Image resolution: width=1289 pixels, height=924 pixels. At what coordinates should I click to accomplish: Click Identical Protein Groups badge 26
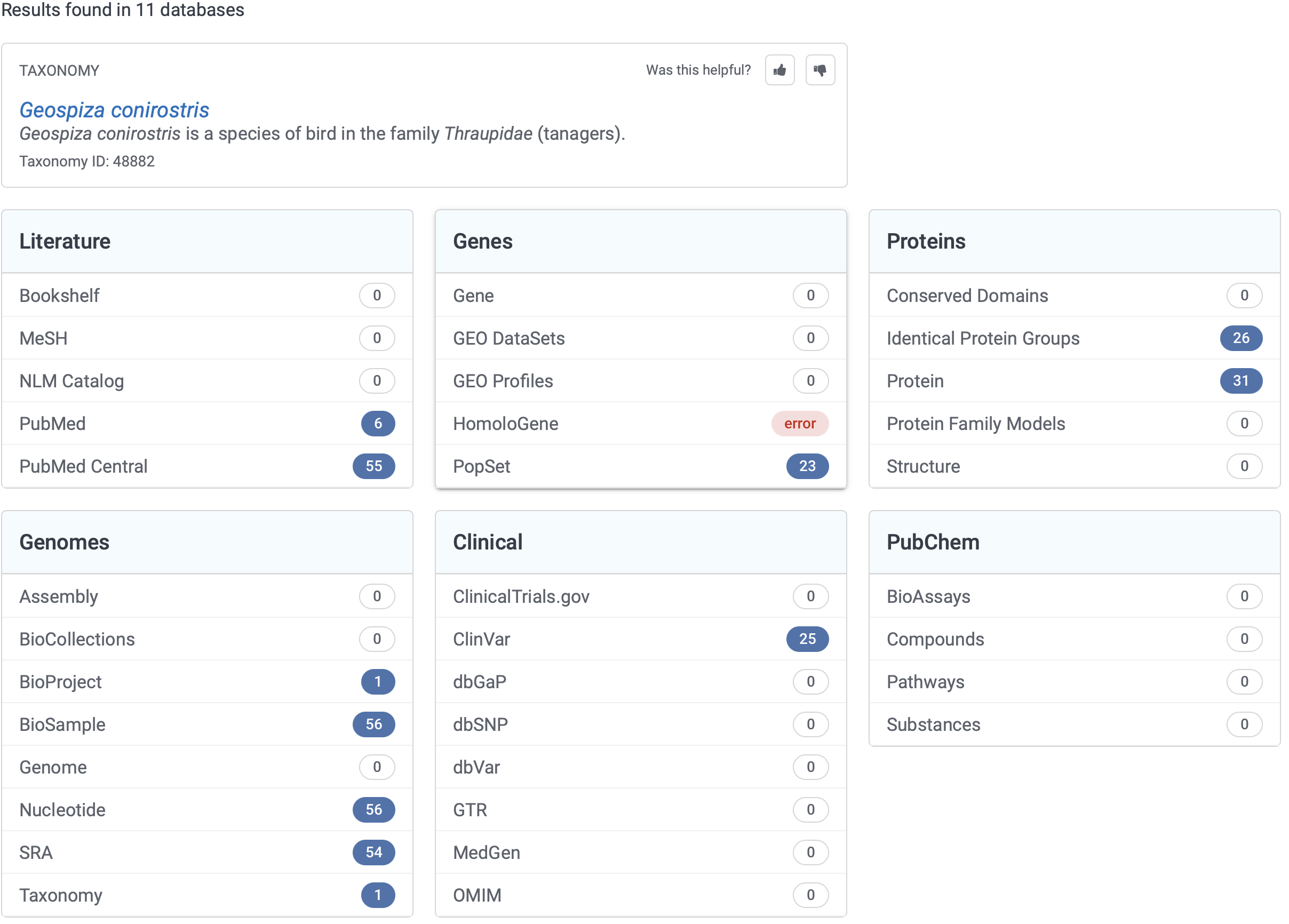click(x=1242, y=338)
